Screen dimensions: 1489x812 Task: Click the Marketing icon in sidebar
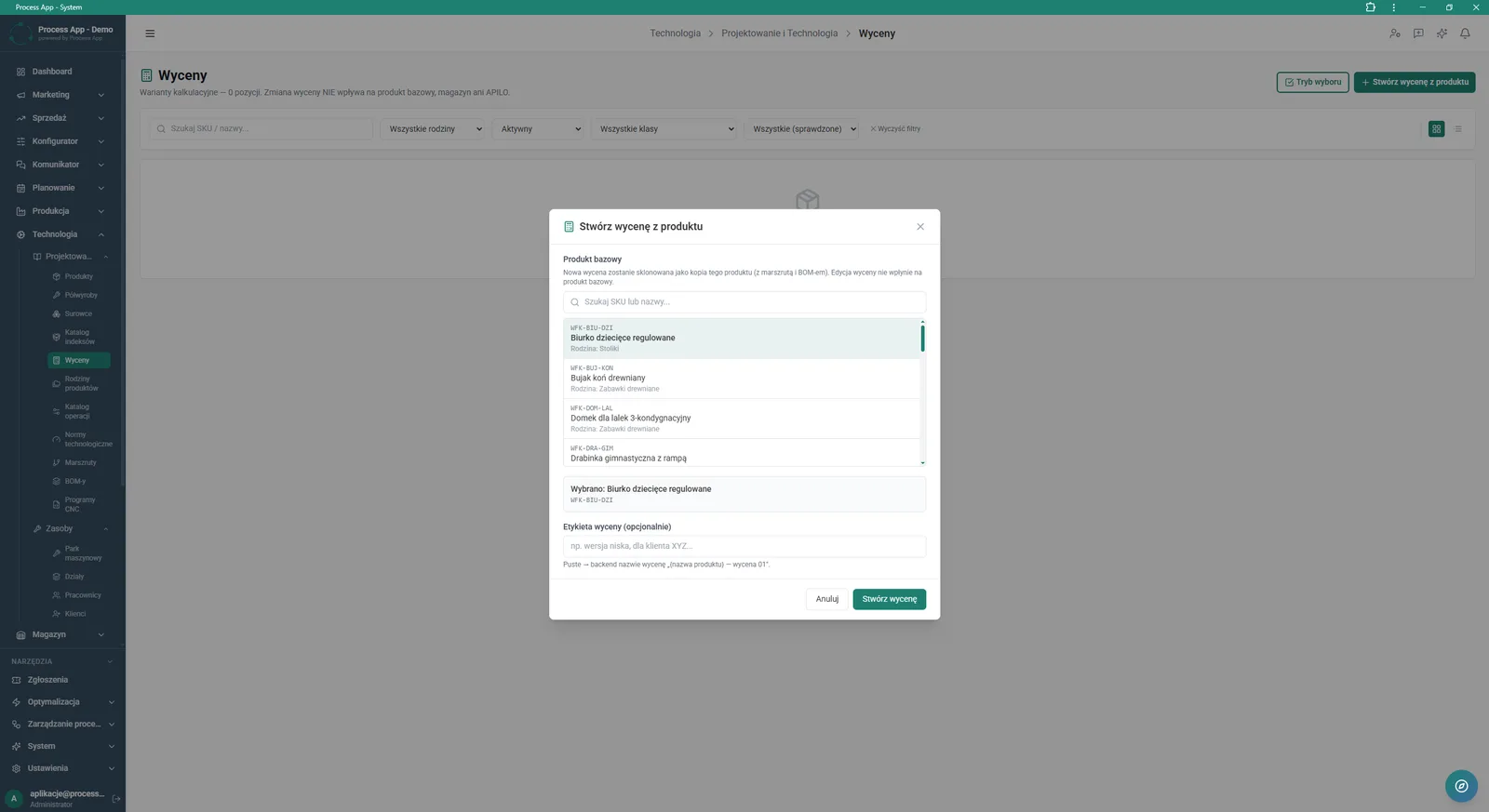tap(20, 95)
